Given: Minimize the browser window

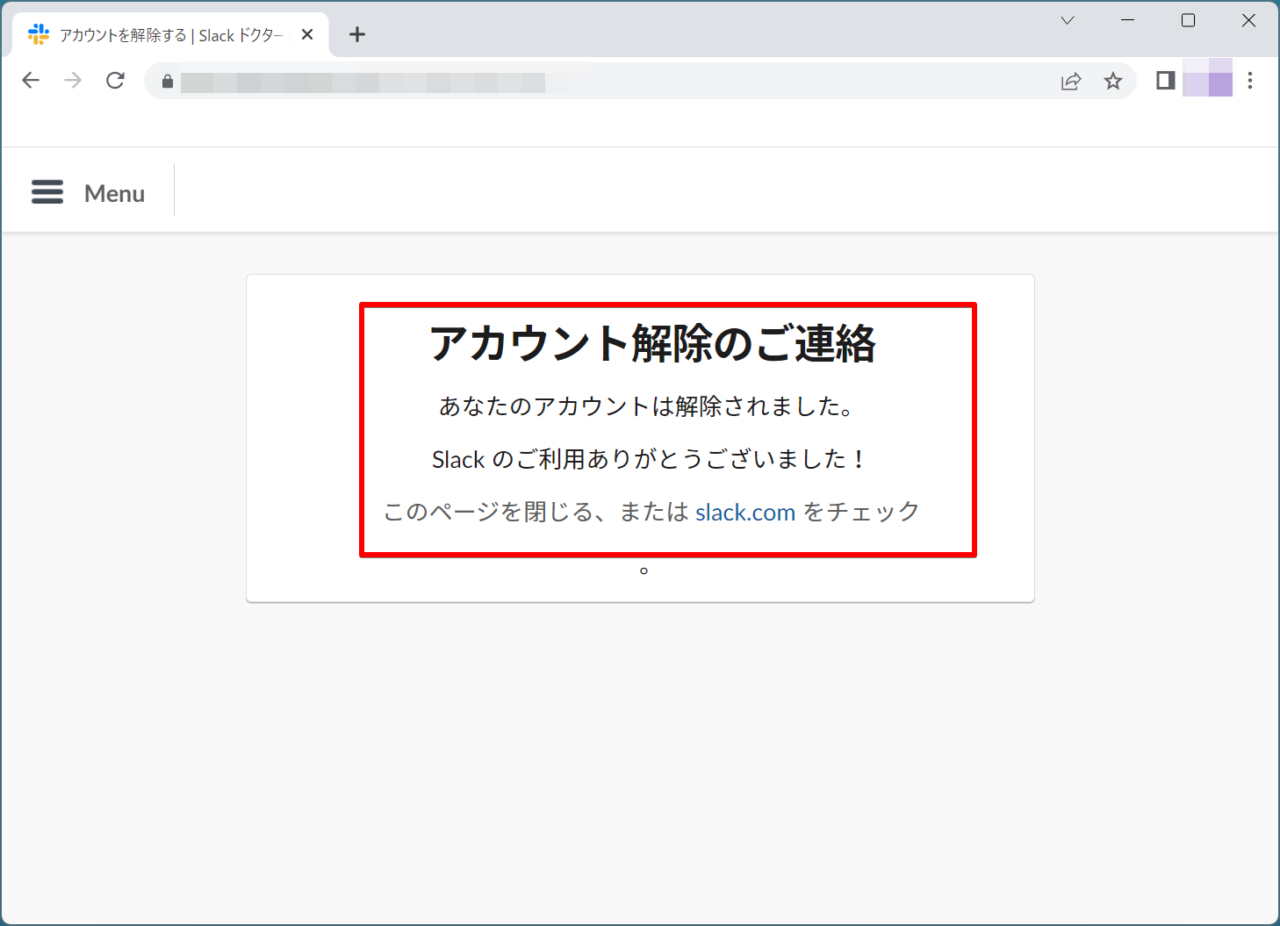Looking at the screenshot, I should point(1128,21).
